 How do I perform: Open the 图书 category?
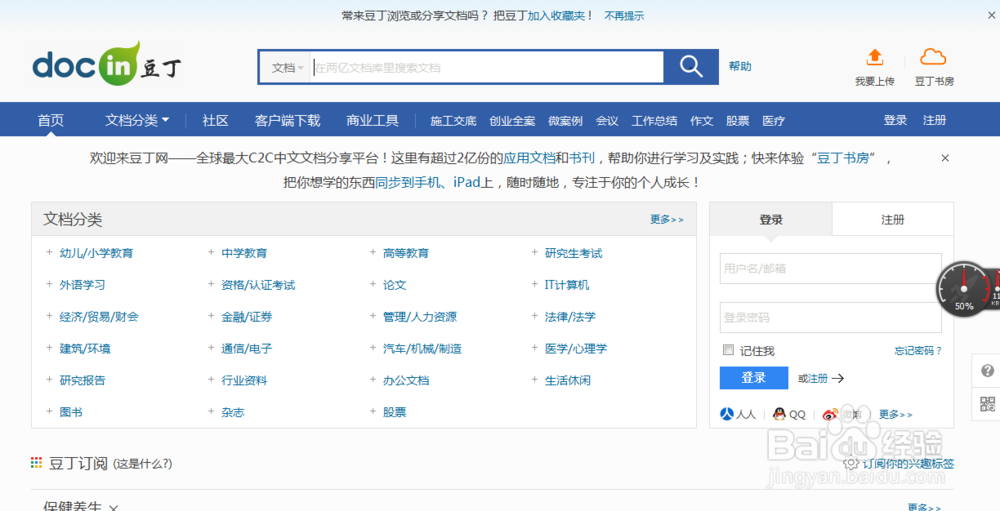(x=71, y=413)
